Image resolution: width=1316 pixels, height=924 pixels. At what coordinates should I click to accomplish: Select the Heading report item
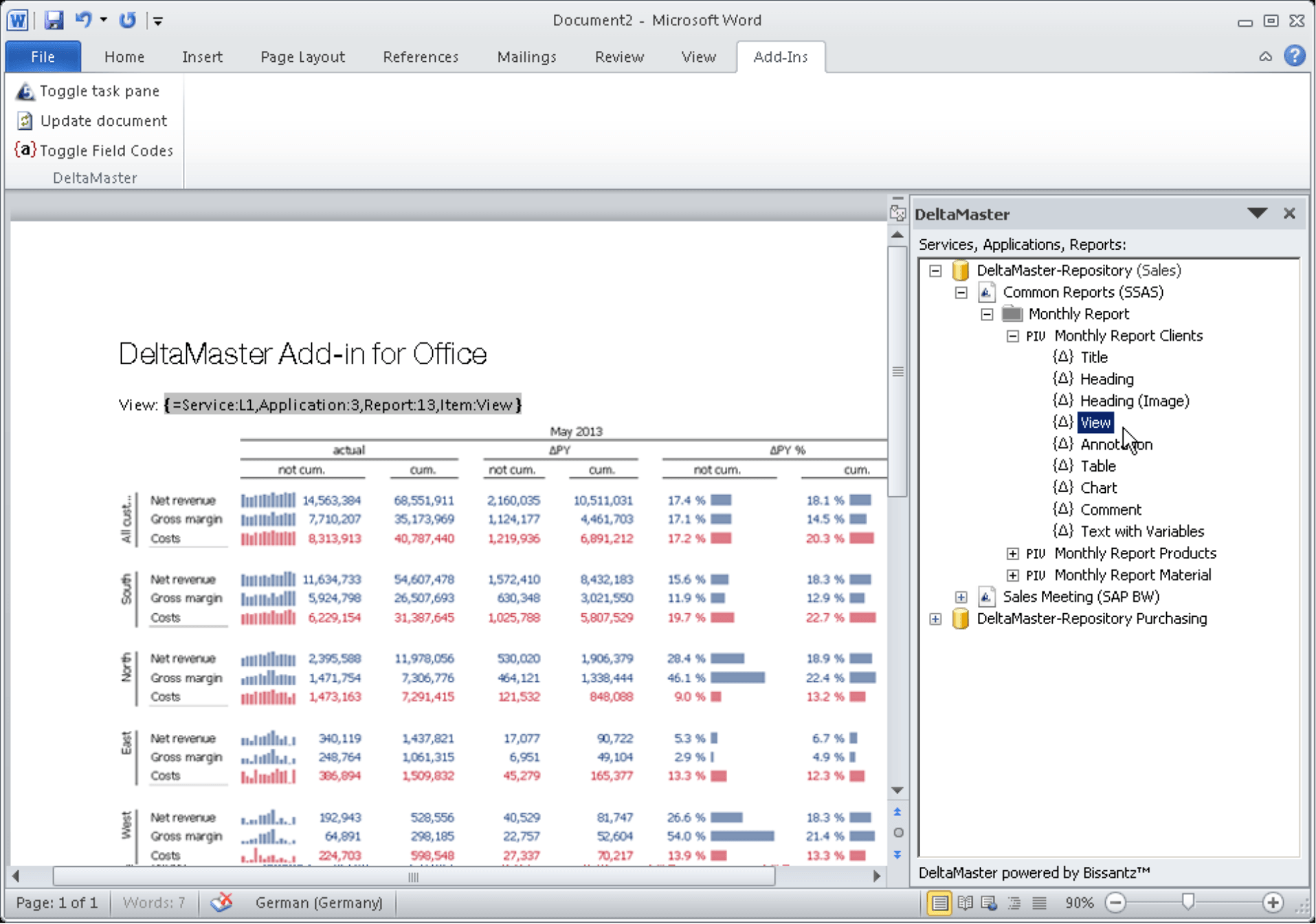(1107, 379)
